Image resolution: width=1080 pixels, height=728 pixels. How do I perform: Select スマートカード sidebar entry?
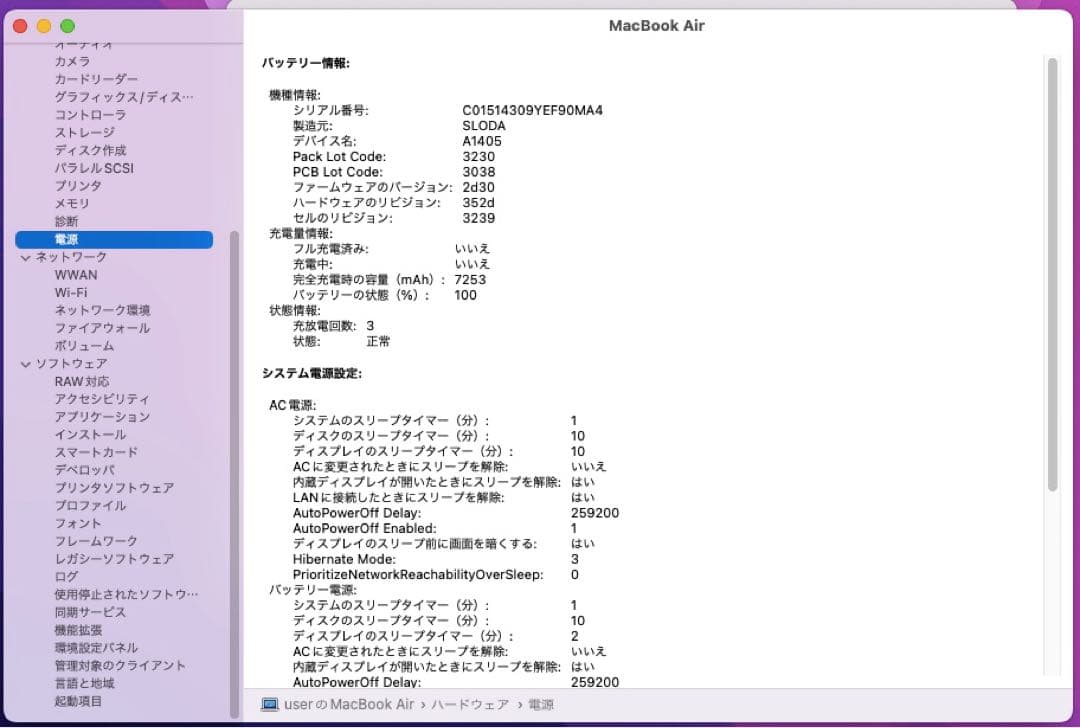pyautogui.click(x=96, y=453)
